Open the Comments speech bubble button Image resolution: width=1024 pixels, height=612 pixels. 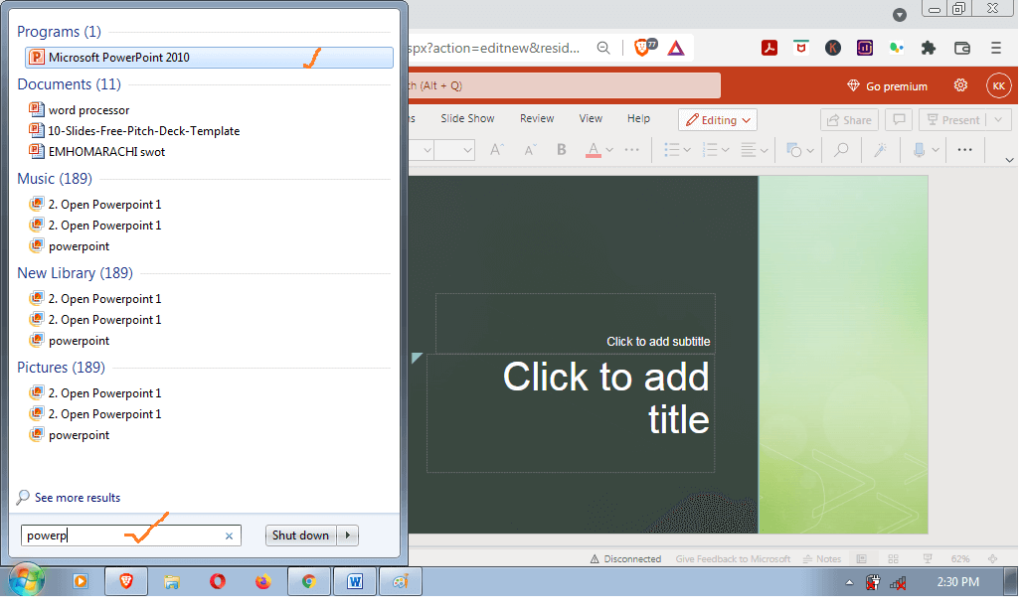point(899,120)
